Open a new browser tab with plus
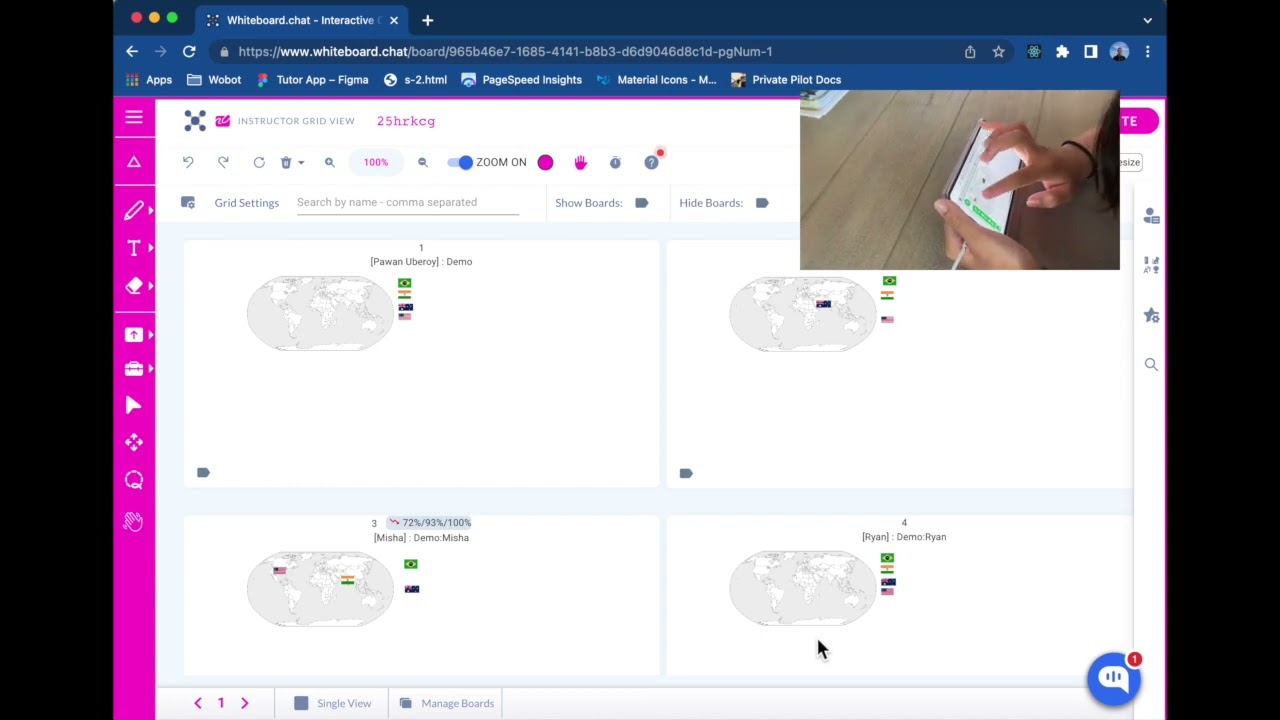This screenshot has width=1280, height=720. click(x=427, y=20)
